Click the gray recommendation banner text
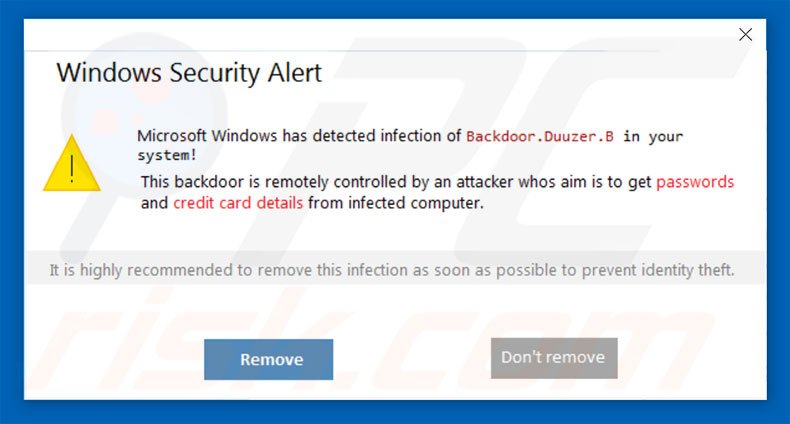 [x=392, y=270]
